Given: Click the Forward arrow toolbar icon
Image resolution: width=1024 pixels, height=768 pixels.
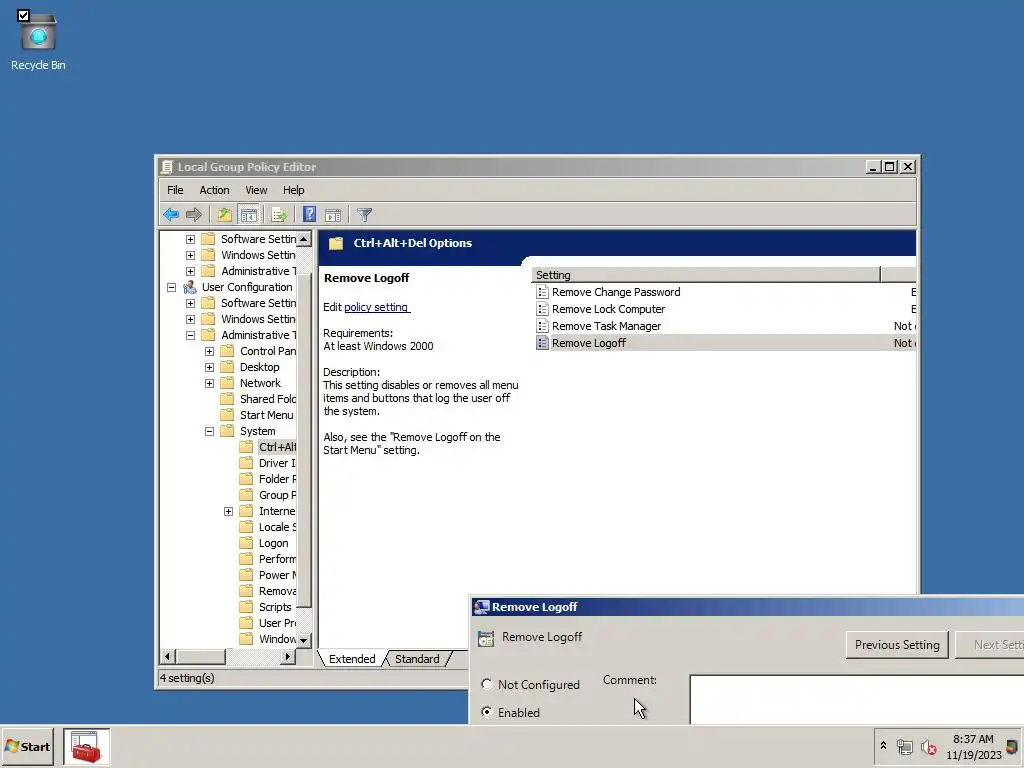Looking at the screenshot, I should [x=194, y=214].
